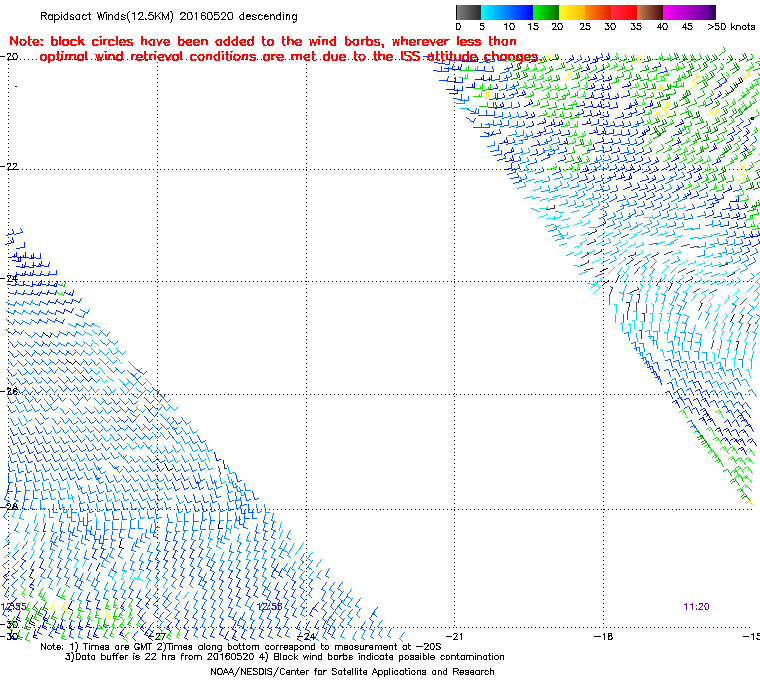Click the '-24' longitude axis label
Image resolution: width=760 pixels, height=688 pixels.
pos(306,636)
